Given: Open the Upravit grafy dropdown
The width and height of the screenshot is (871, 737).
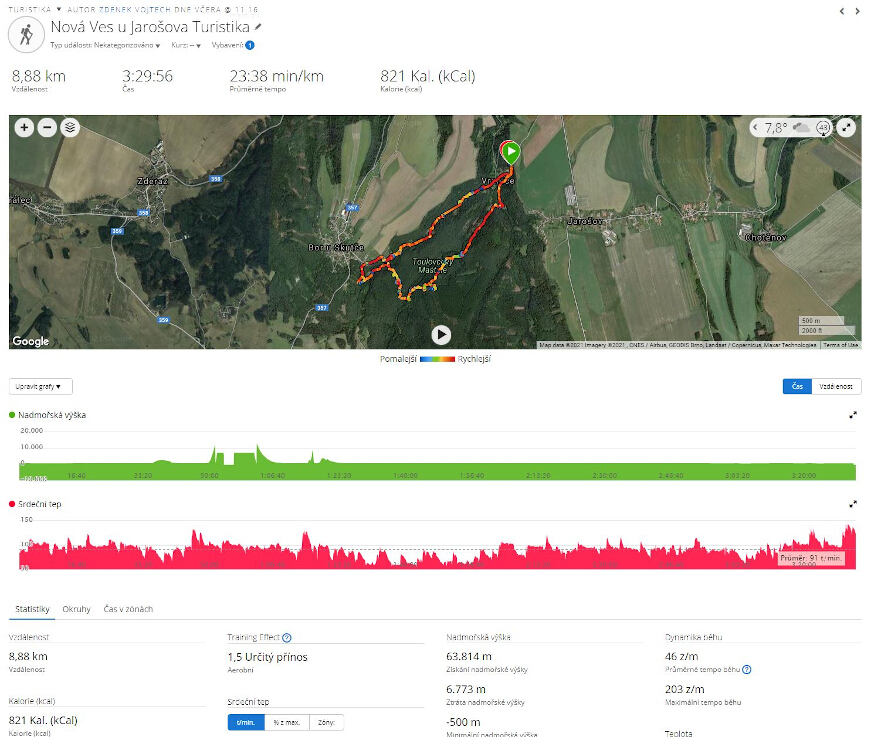Looking at the screenshot, I should pyautogui.click(x=41, y=386).
